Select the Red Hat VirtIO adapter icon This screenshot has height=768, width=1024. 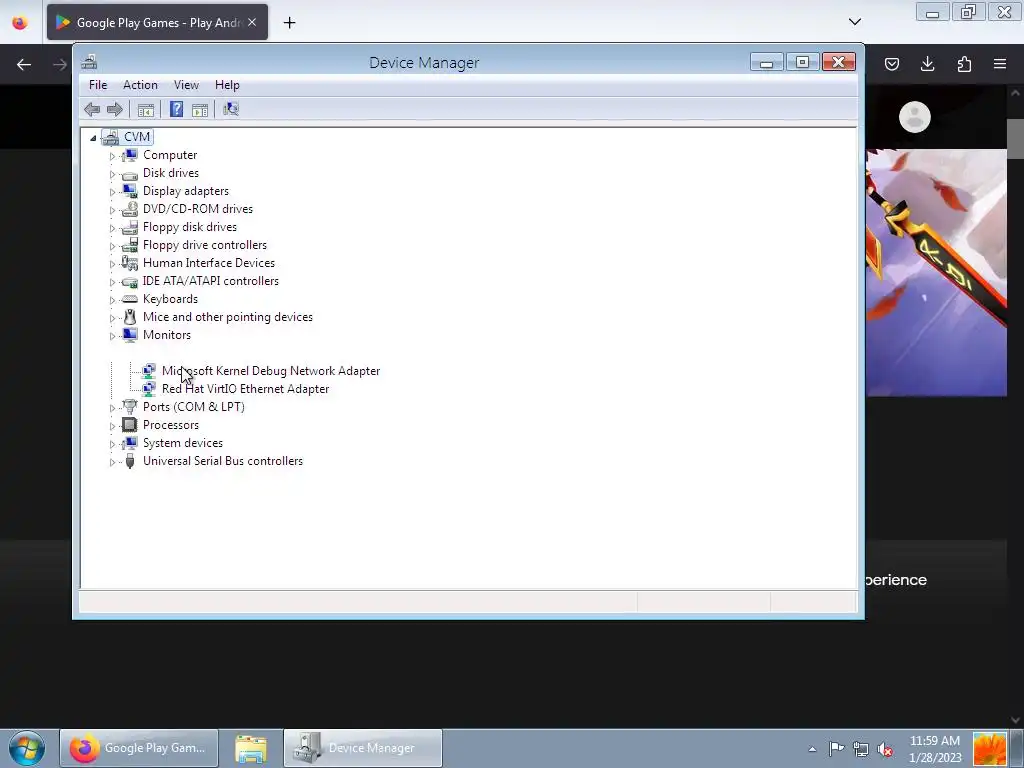point(149,389)
